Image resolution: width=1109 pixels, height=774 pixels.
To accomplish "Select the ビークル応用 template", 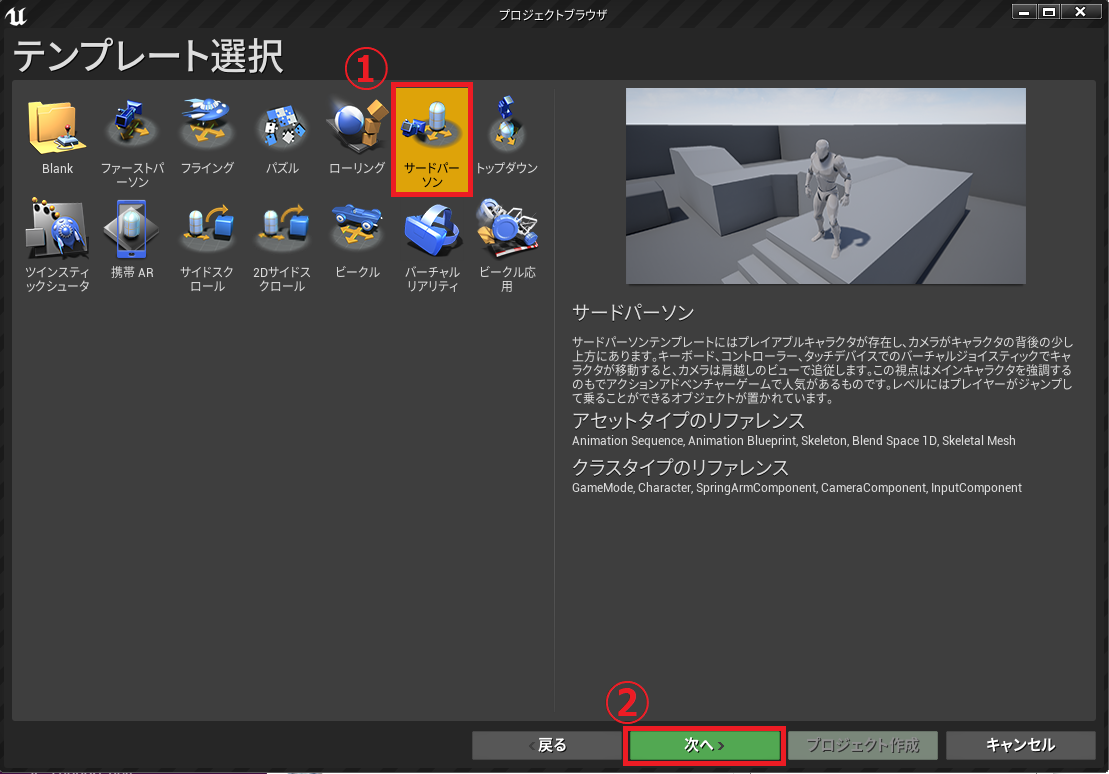I will (507, 245).
